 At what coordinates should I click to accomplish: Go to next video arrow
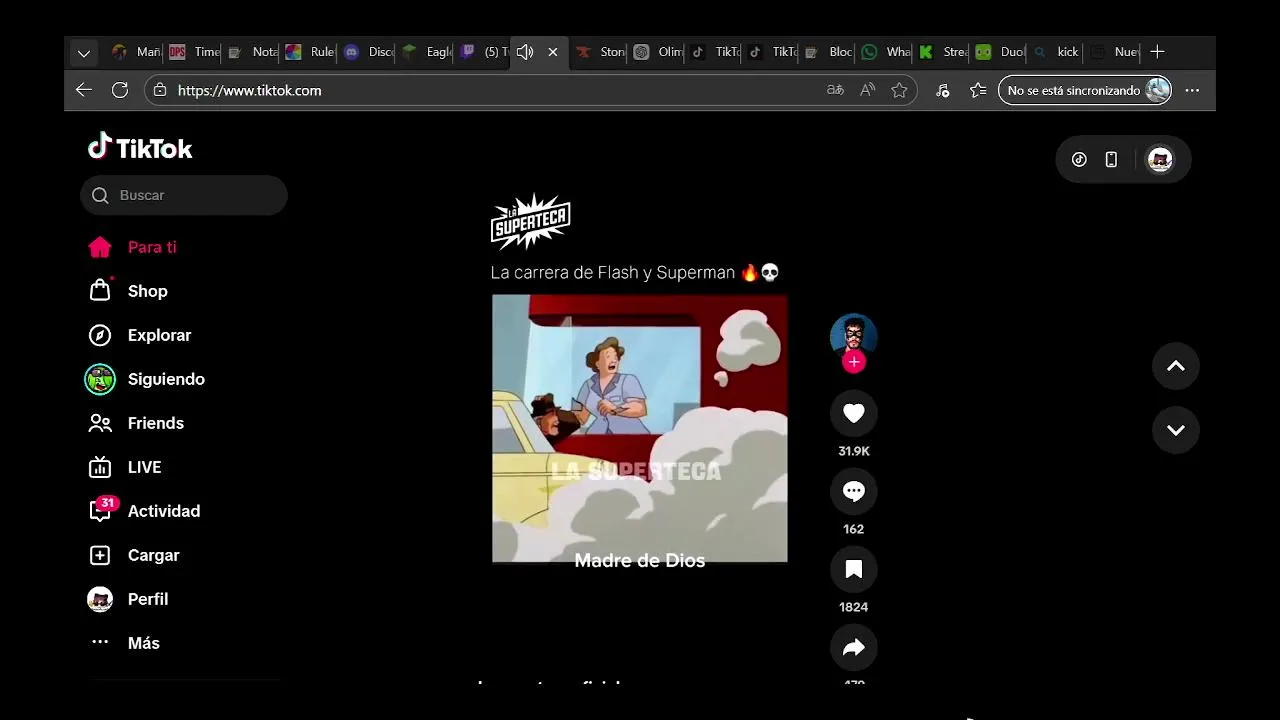(1176, 430)
